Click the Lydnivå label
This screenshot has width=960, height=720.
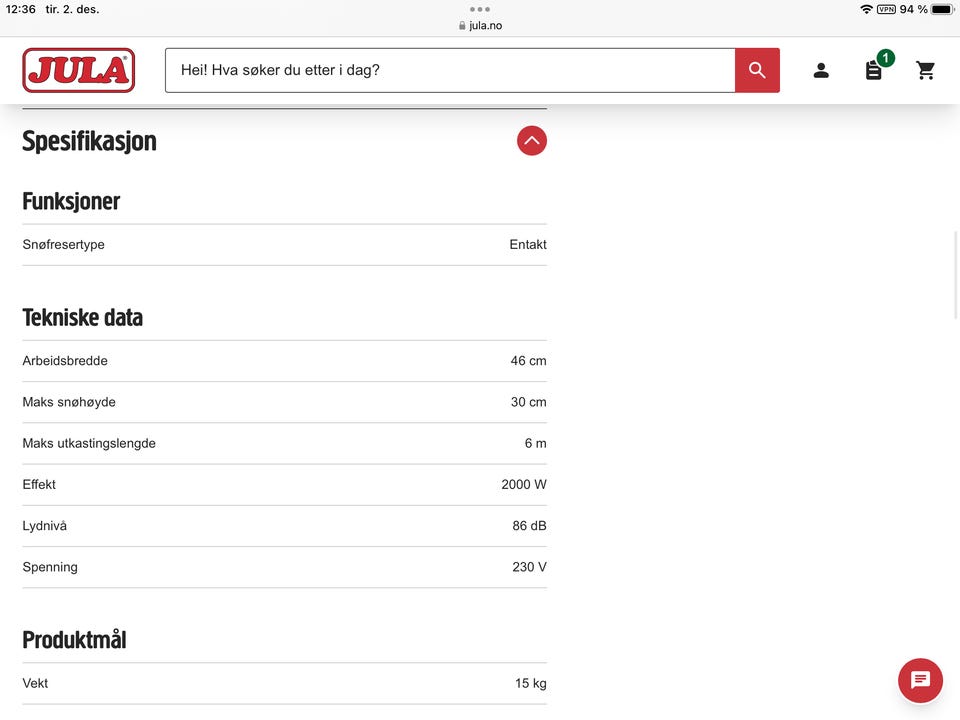45,526
